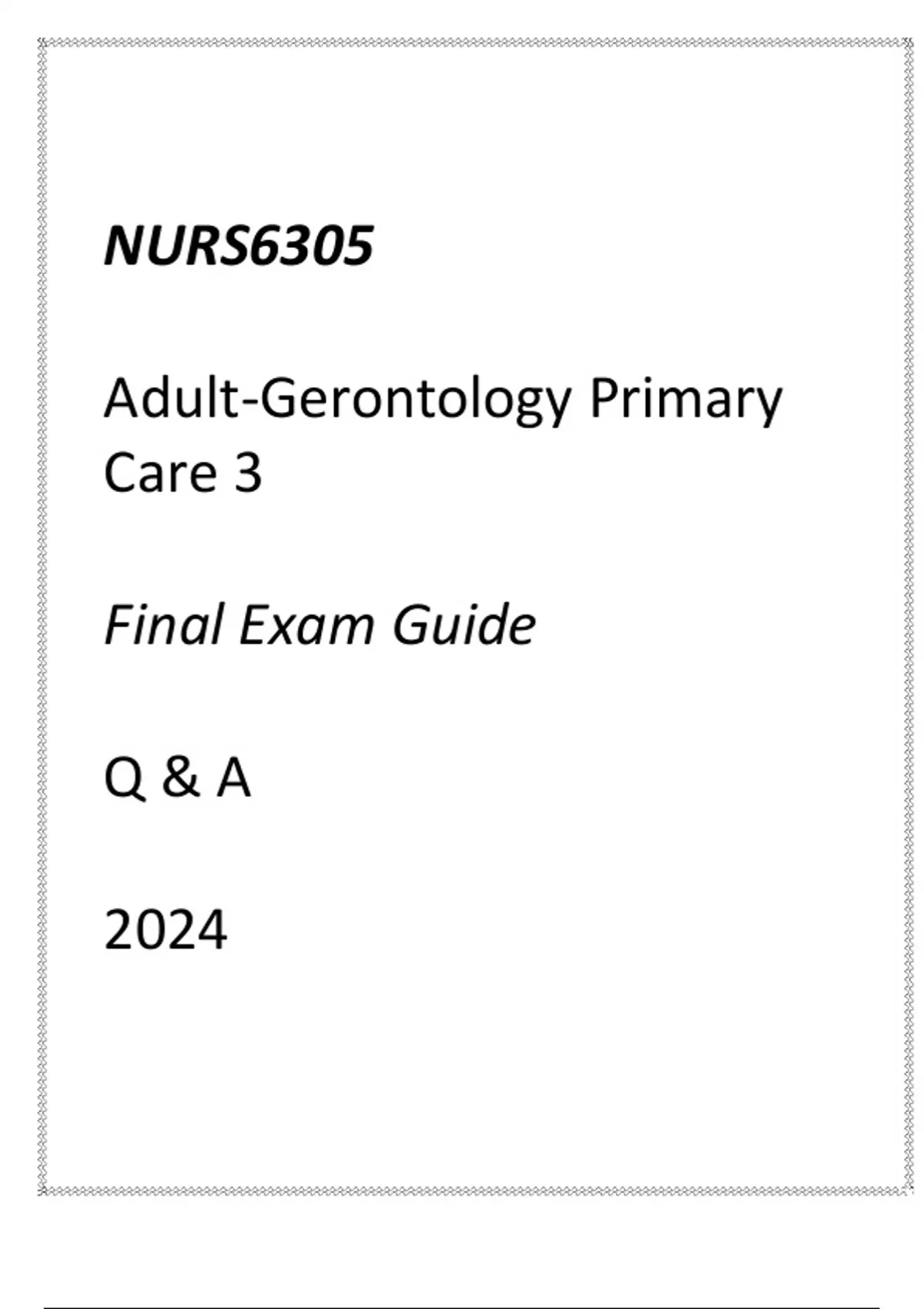Click the year 2024 text
This screenshot has width=924, height=1309.
[166, 930]
